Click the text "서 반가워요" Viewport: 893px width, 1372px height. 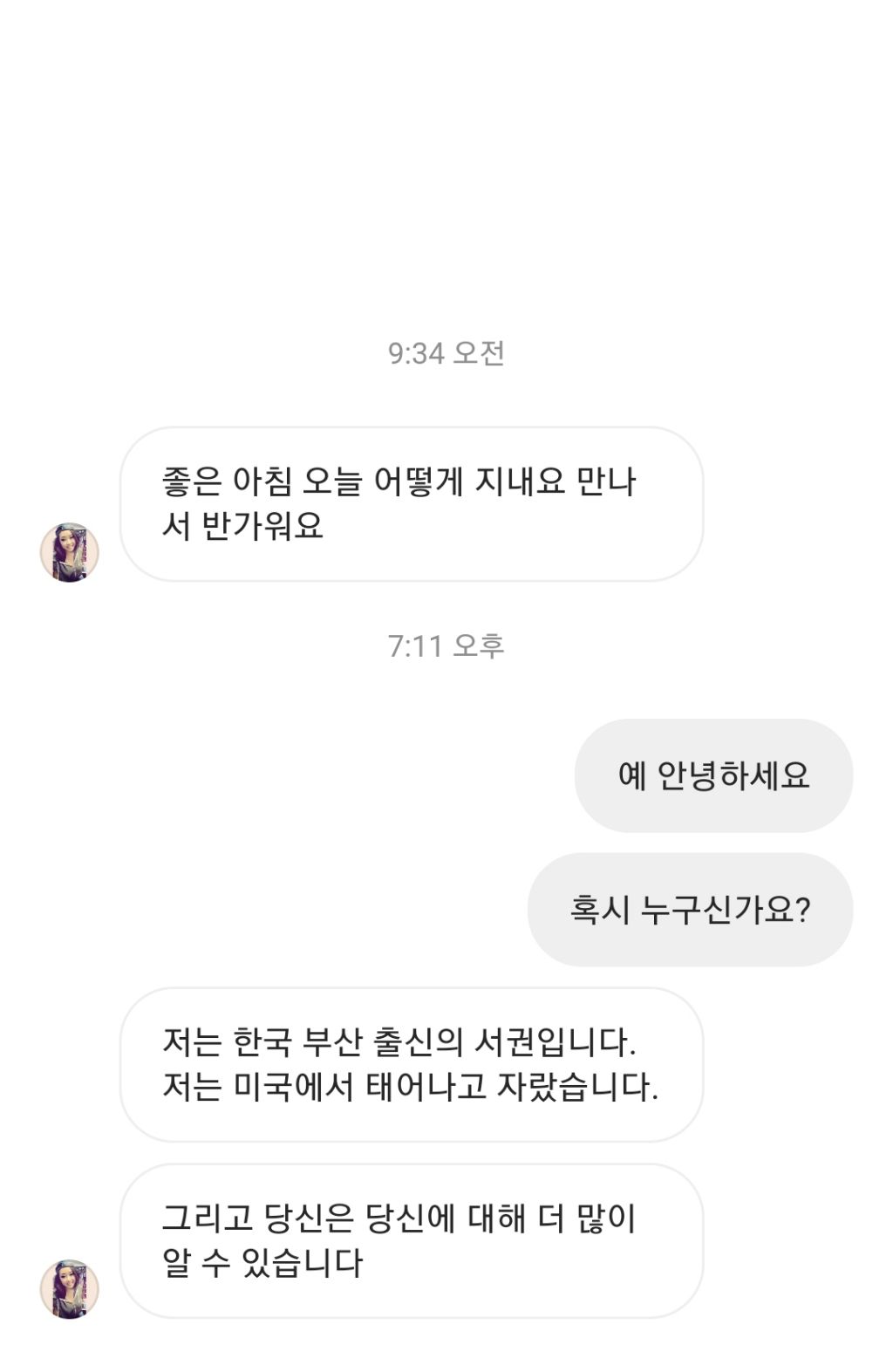point(242,526)
